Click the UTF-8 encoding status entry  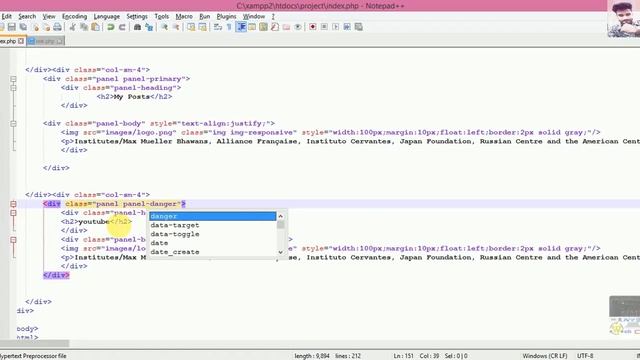pyautogui.click(x=585, y=356)
